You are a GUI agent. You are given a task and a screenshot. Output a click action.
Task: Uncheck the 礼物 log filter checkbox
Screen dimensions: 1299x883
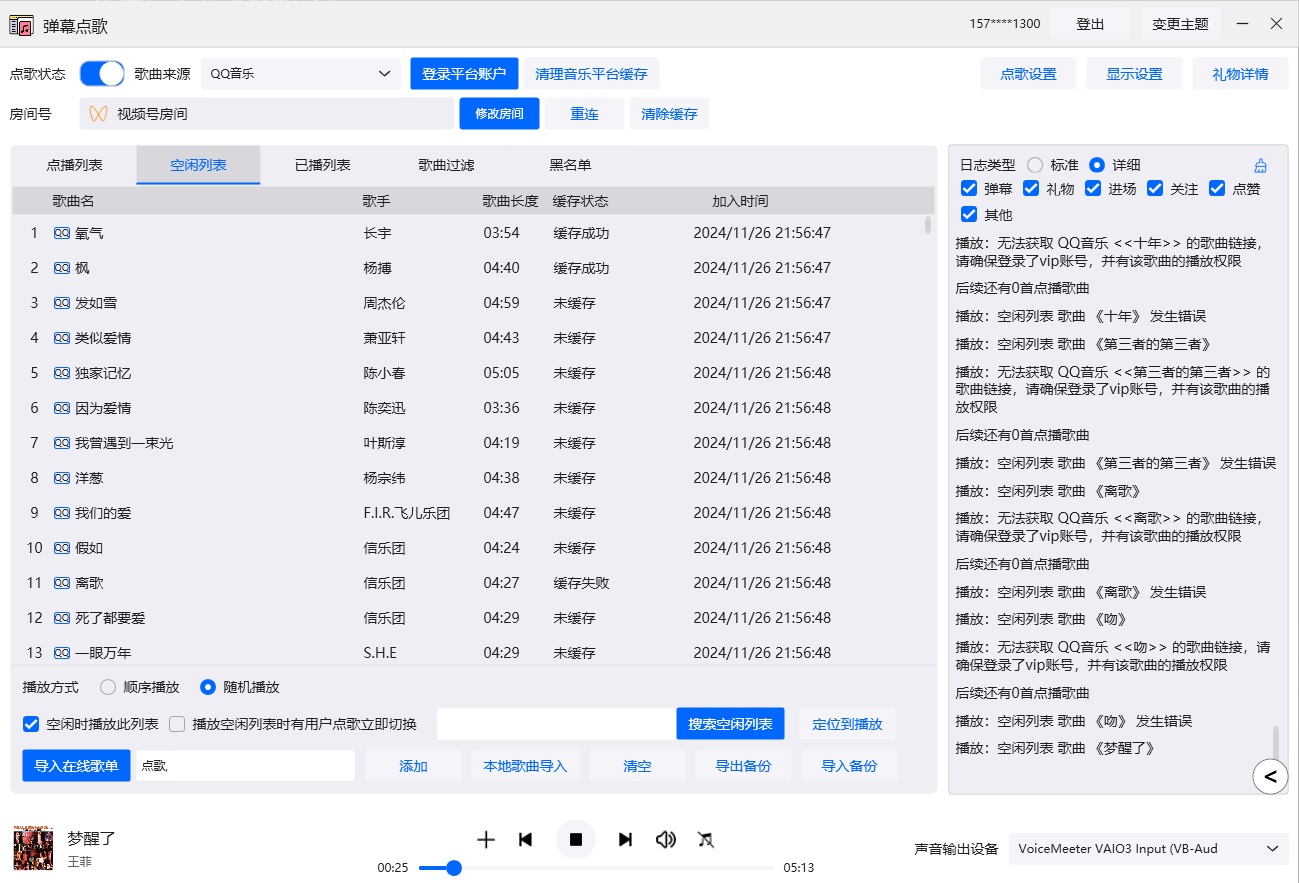(1032, 188)
